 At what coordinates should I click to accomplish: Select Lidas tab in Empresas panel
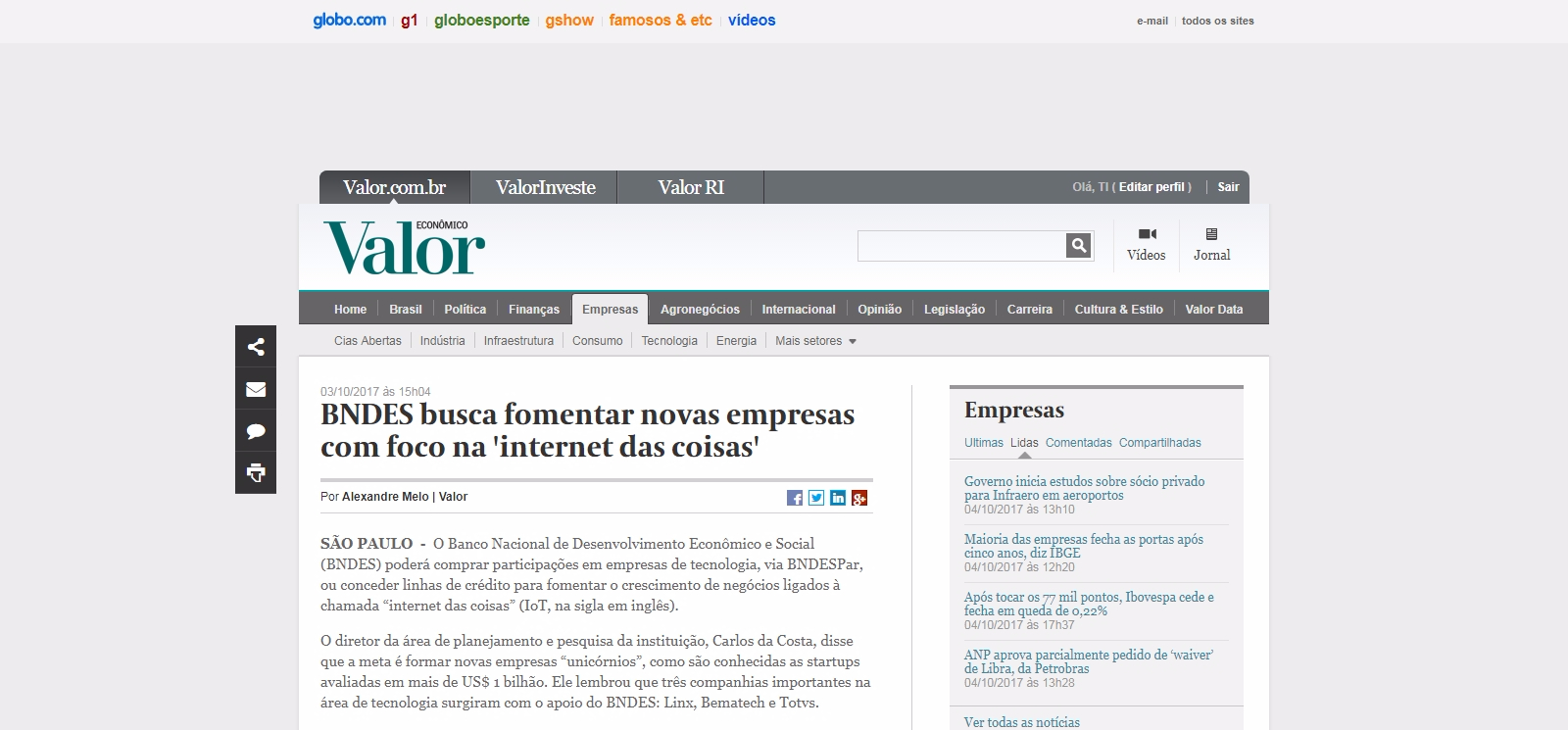(1024, 443)
